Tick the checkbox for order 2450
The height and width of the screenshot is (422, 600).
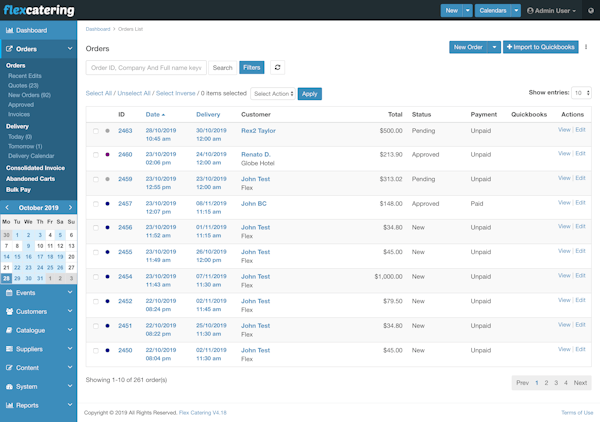(96, 350)
